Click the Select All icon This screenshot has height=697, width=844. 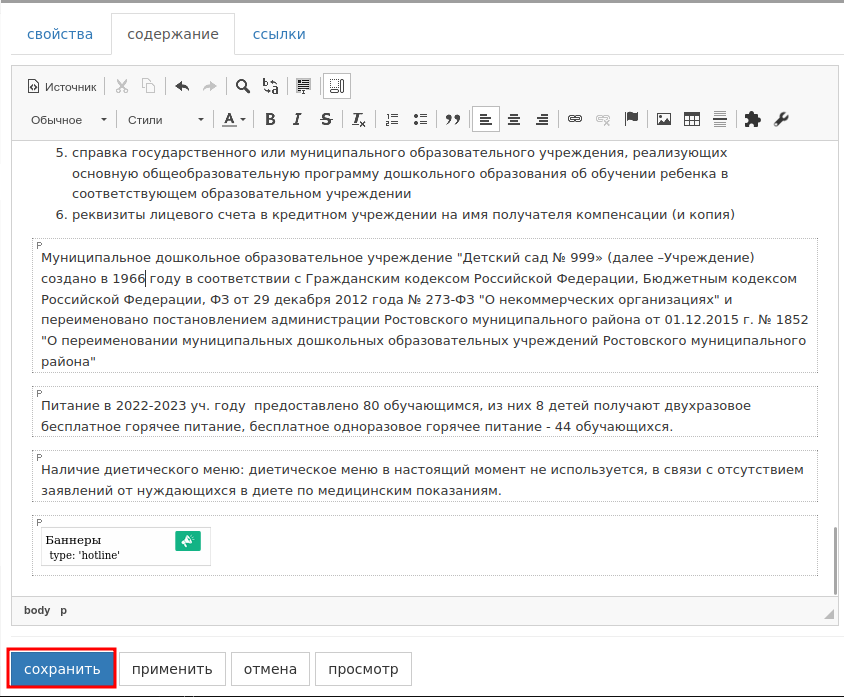click(304, 87)
